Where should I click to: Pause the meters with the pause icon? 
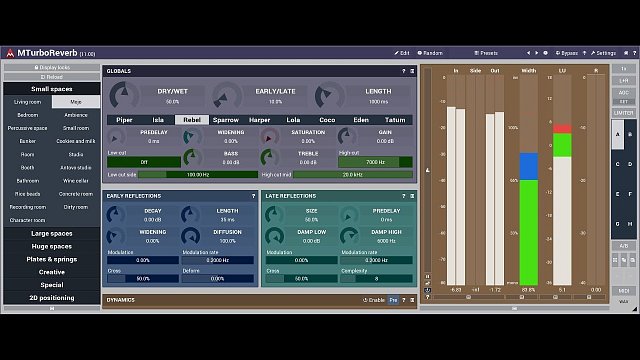coord(427,276)
